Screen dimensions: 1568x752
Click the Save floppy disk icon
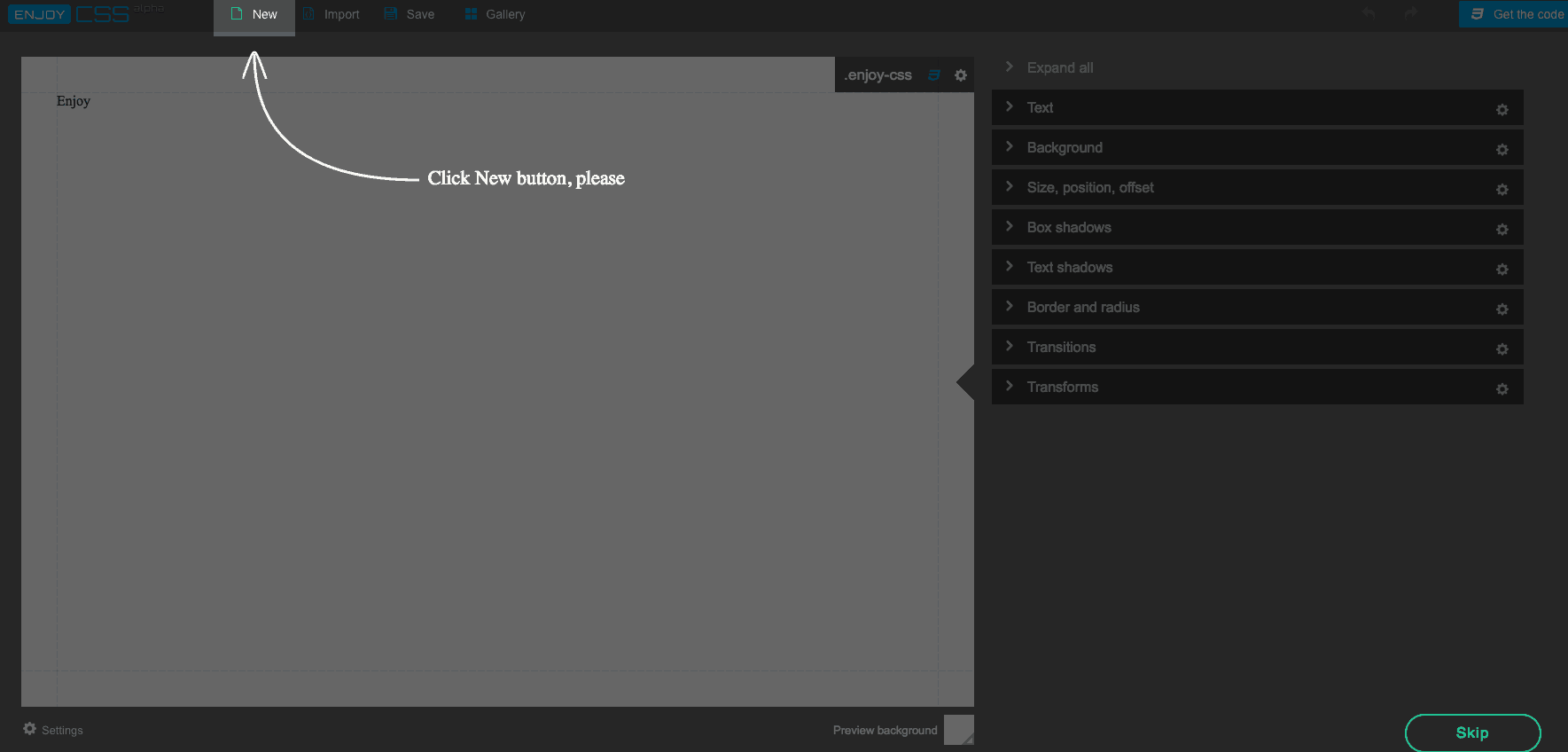[x=391, y=13]
